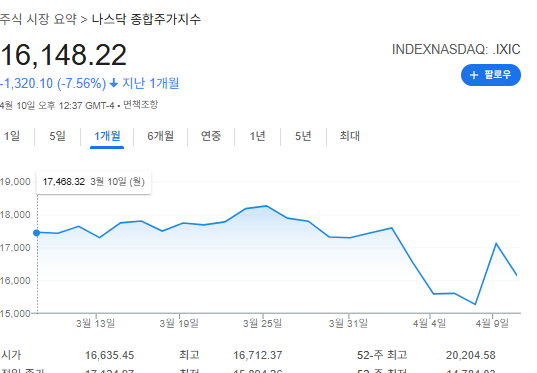
Task: Click the blue data point on chart
Action: (37, 233)
